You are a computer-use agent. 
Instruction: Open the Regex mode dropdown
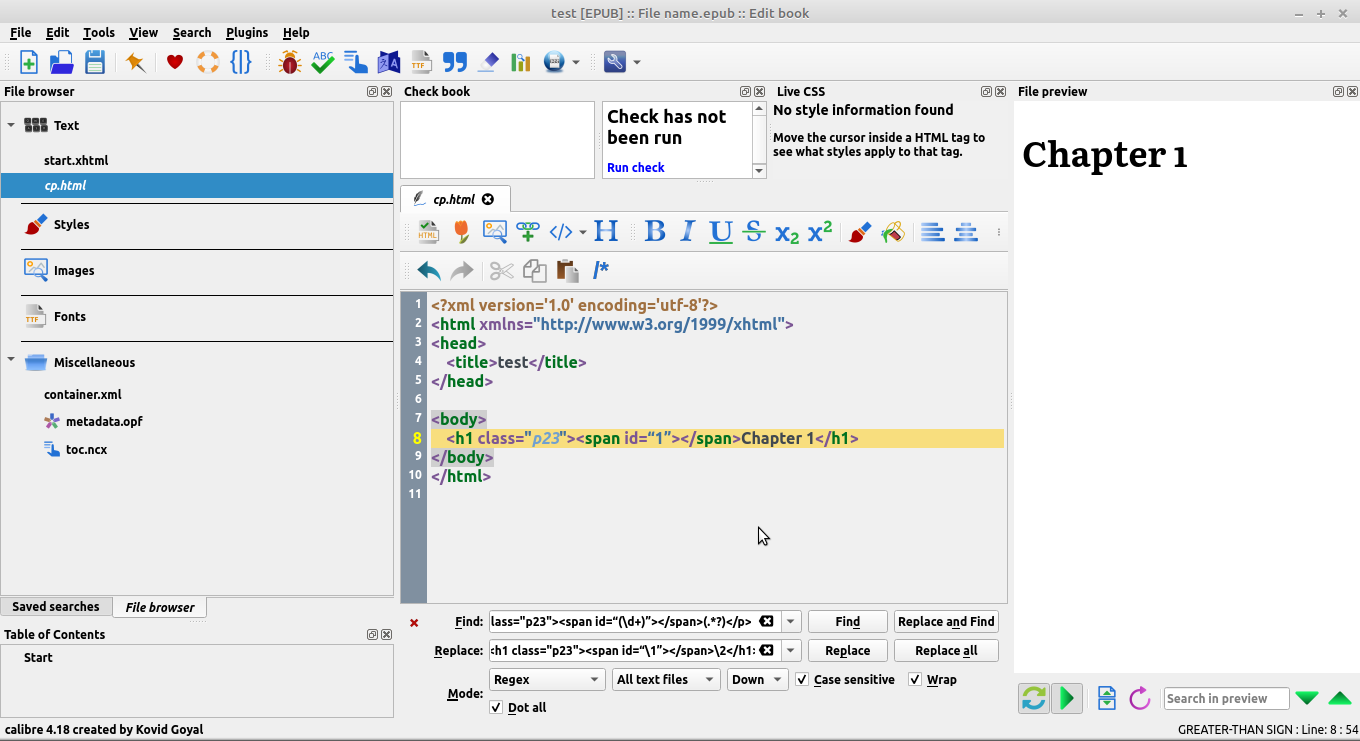coord(547,680)
